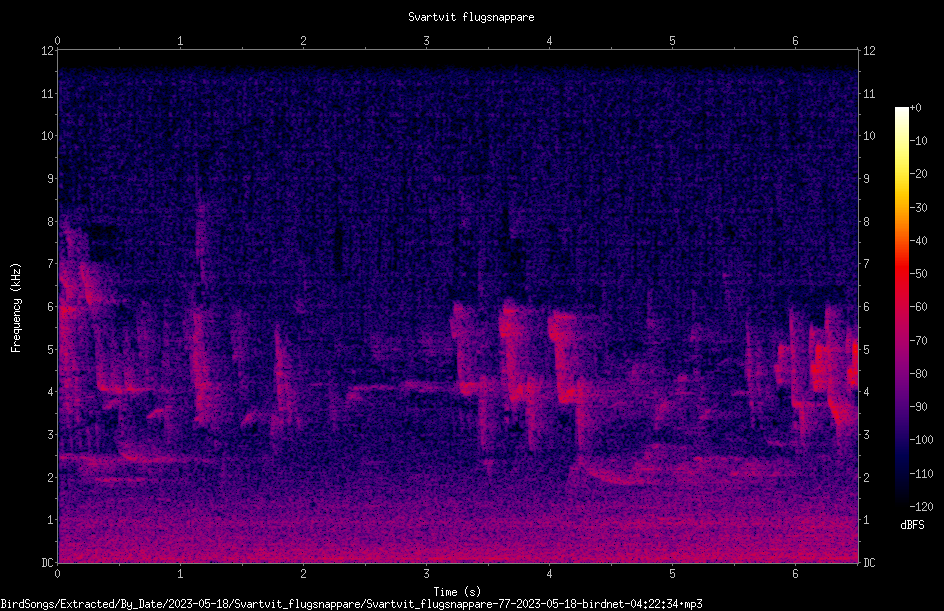Click the file path text at the bottom
The width and height of the screenshot is (944, 611).
pos(352,604)
